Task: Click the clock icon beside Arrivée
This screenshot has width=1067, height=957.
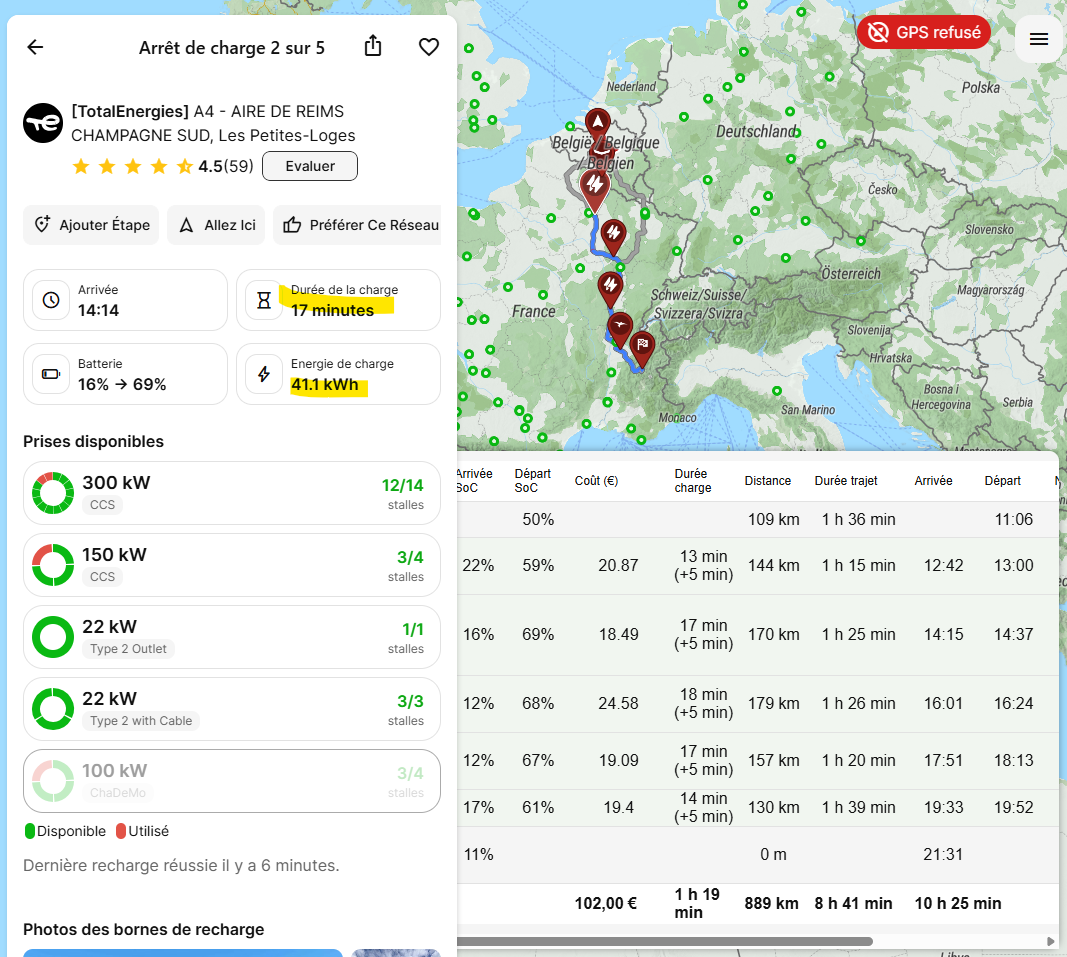Action: [51, 300]
